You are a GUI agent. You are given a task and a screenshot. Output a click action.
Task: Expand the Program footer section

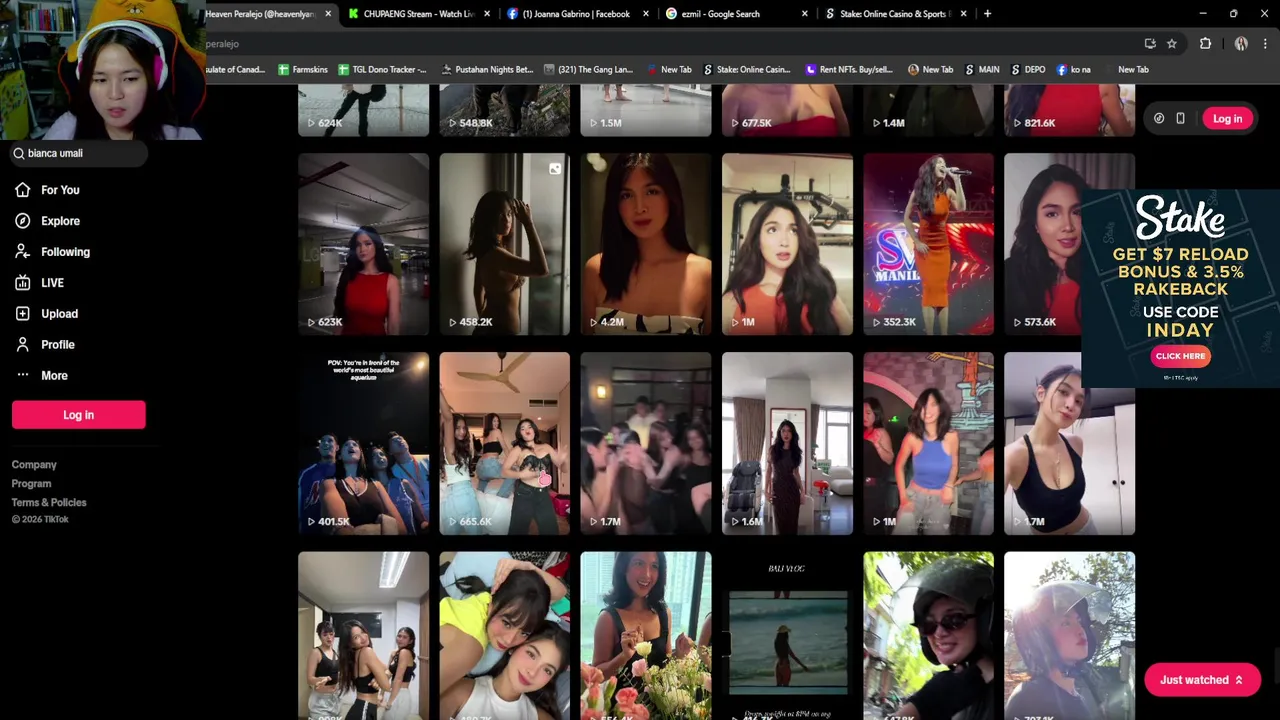pos(31,484)
